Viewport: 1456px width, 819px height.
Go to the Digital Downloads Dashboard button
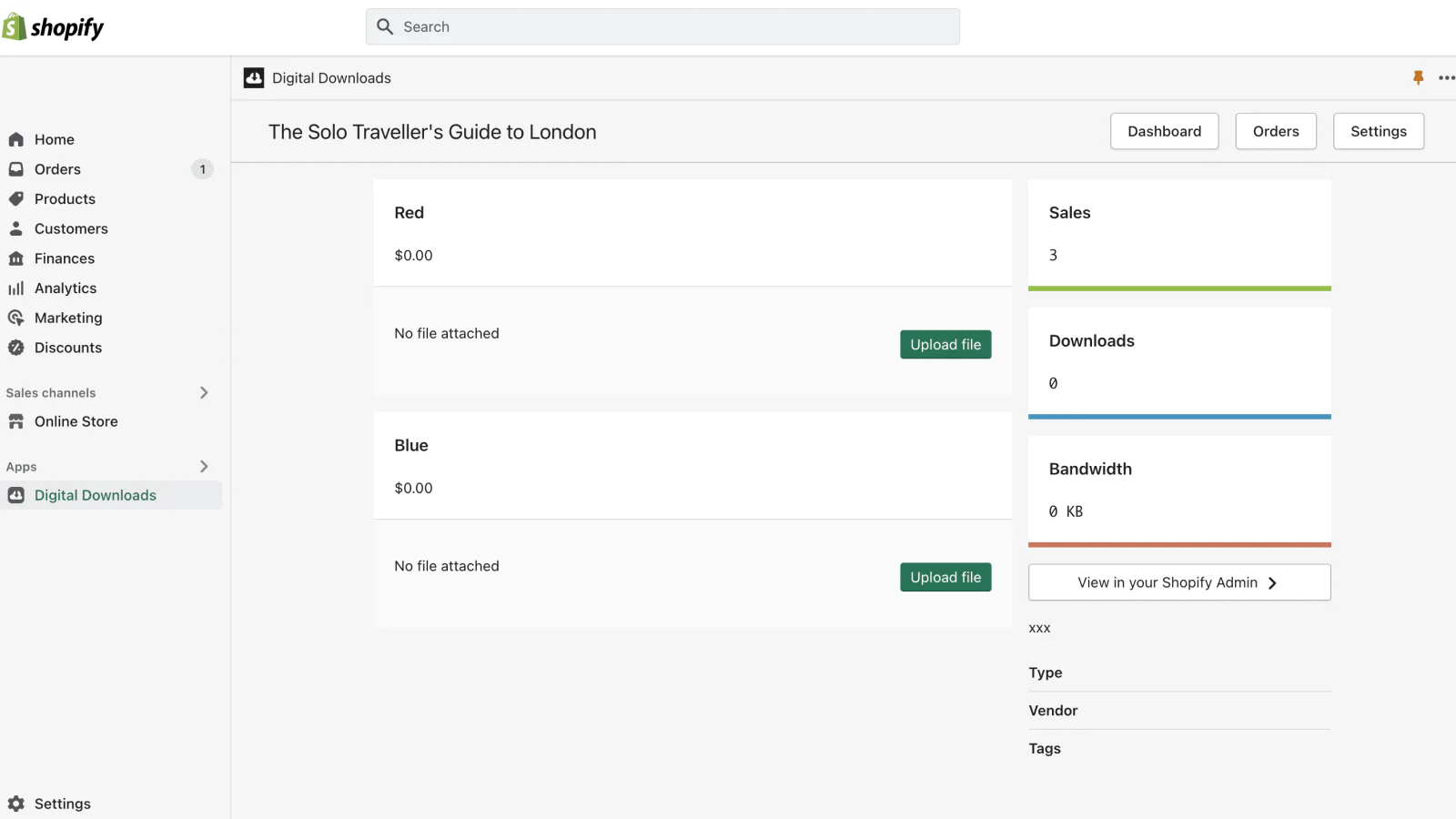click(x=1164, y=131)
